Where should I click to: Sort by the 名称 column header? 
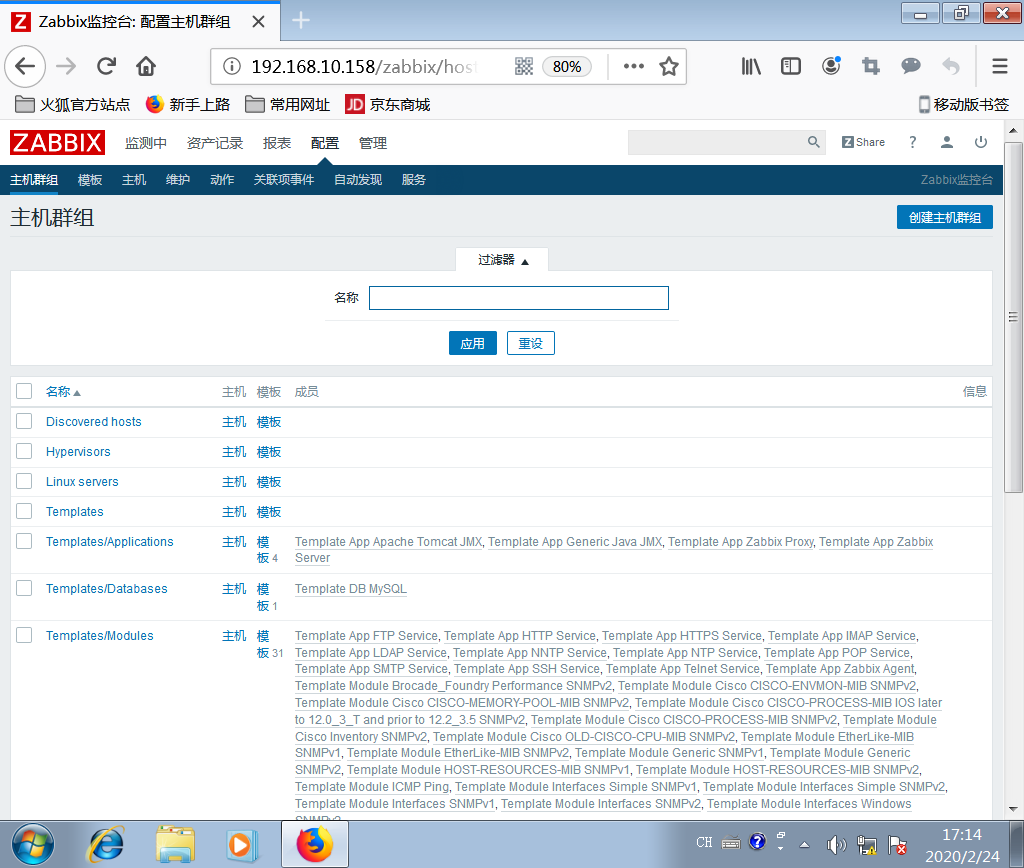coord(63,392)
